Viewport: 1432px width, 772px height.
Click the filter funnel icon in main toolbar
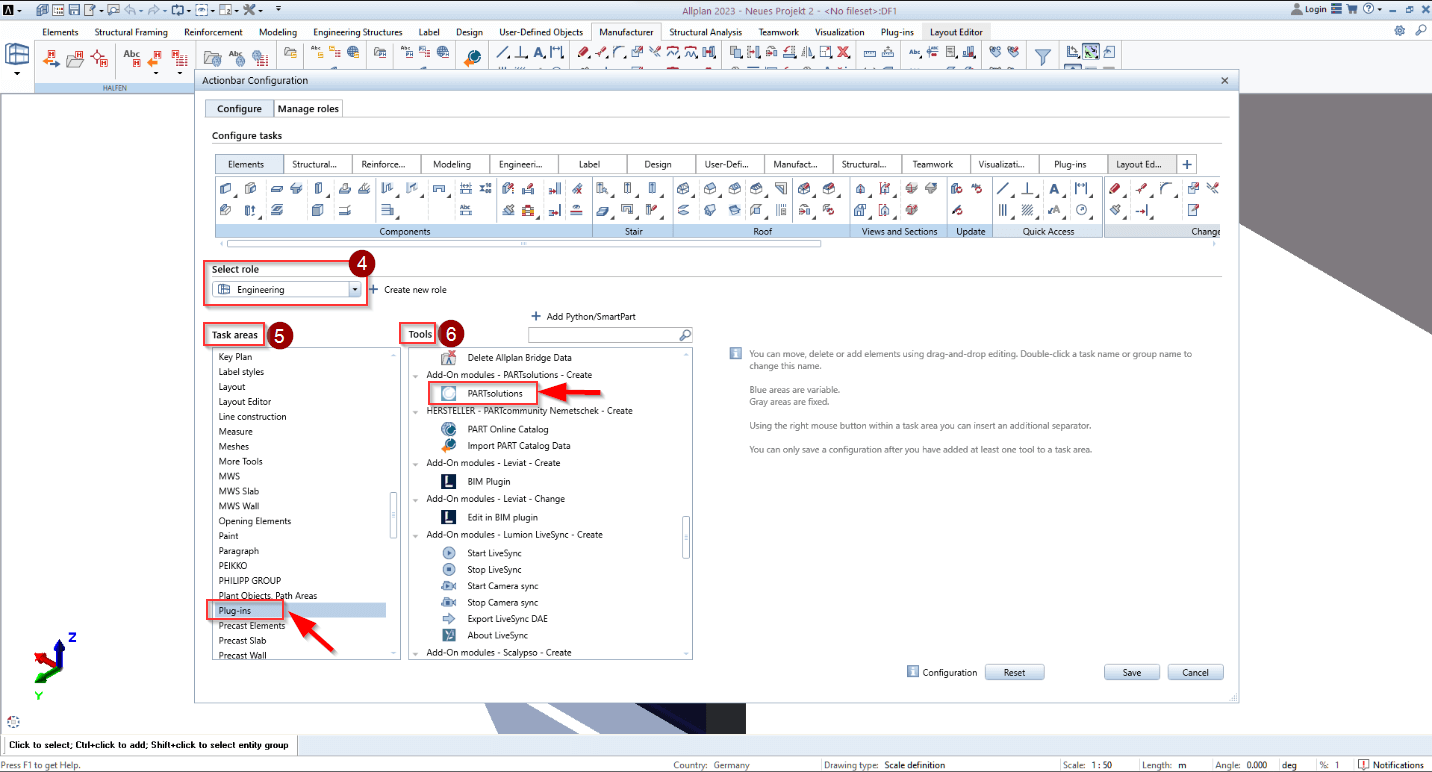pos(1043,56)
